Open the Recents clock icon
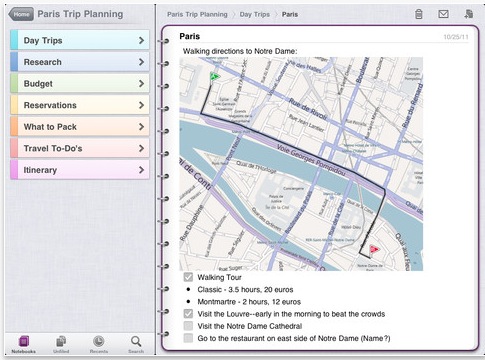This screenshot has width=485, height=360. 98,341
